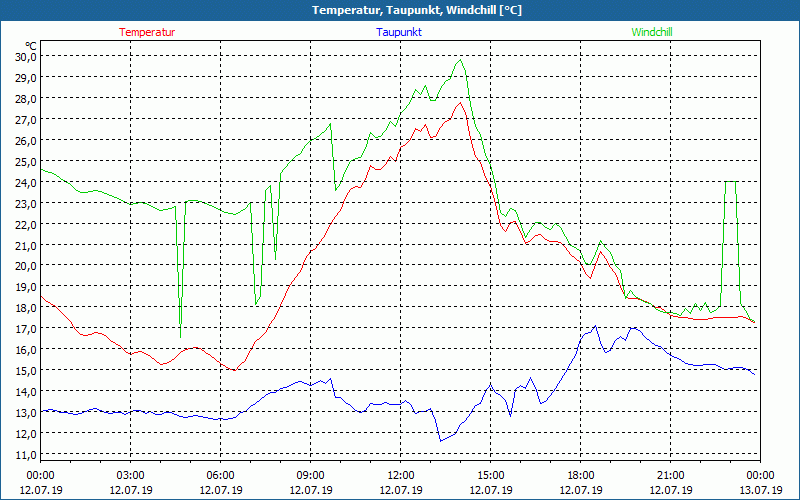Click the '12:00' time axis label

coord(401,476)
